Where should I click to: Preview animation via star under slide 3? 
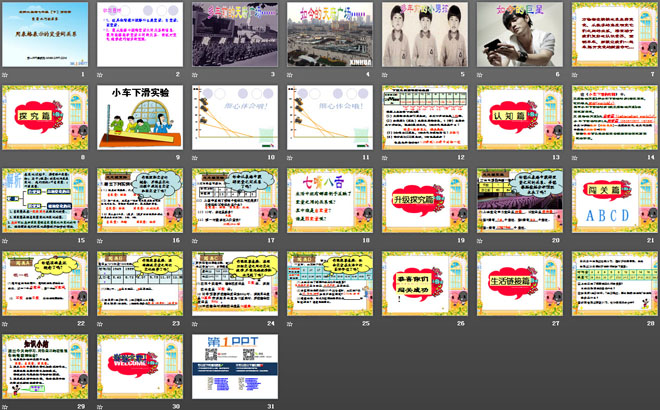tap(195, 75)
